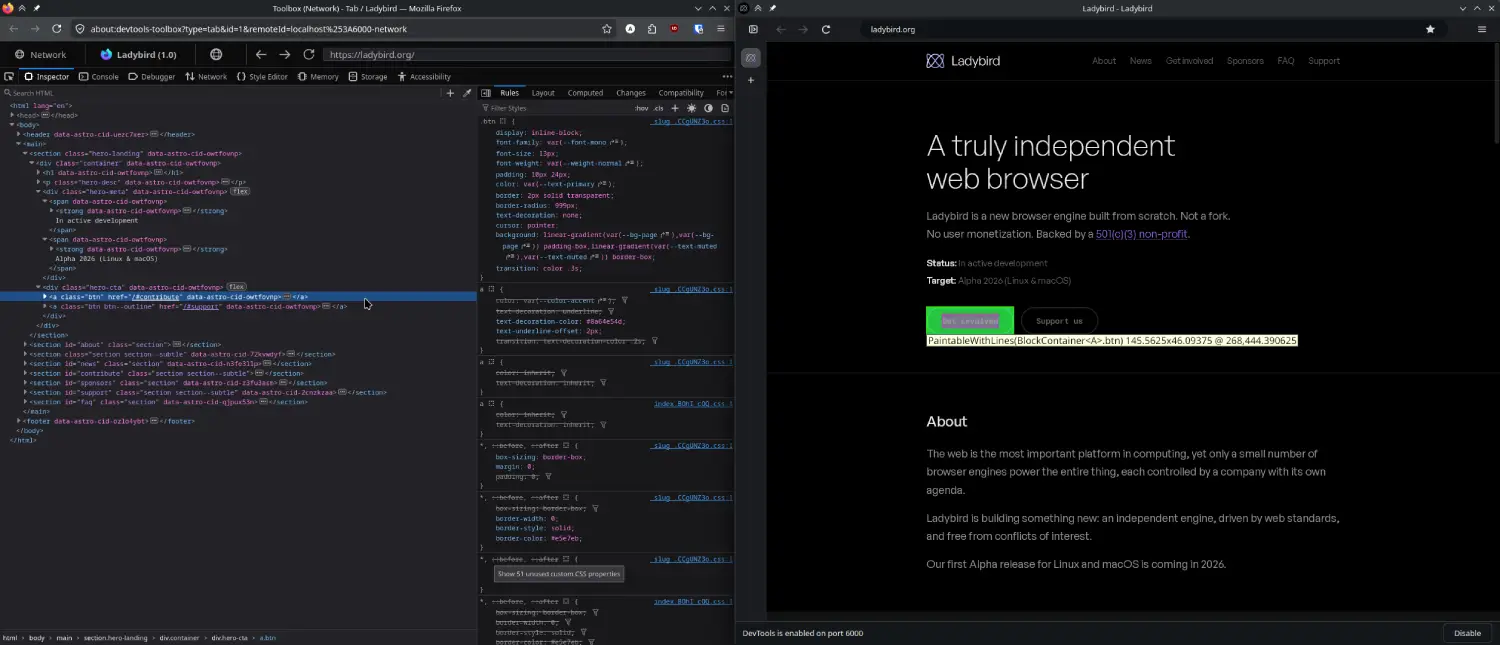Click the element picker icon in DevTools
Screen dimensions: 1500x645
tap(9, 76)
